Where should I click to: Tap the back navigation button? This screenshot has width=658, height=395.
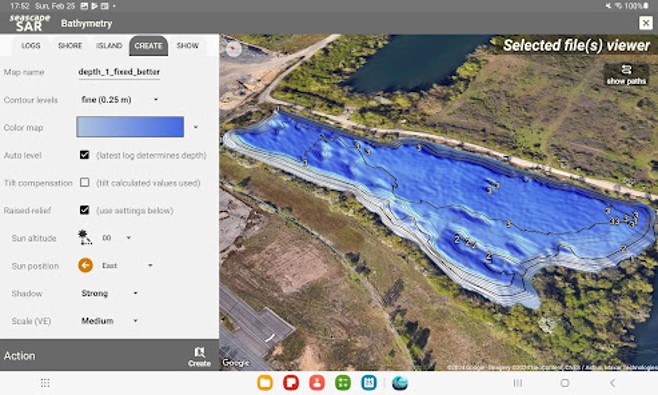pyautogui.click(x=612, y=383)
